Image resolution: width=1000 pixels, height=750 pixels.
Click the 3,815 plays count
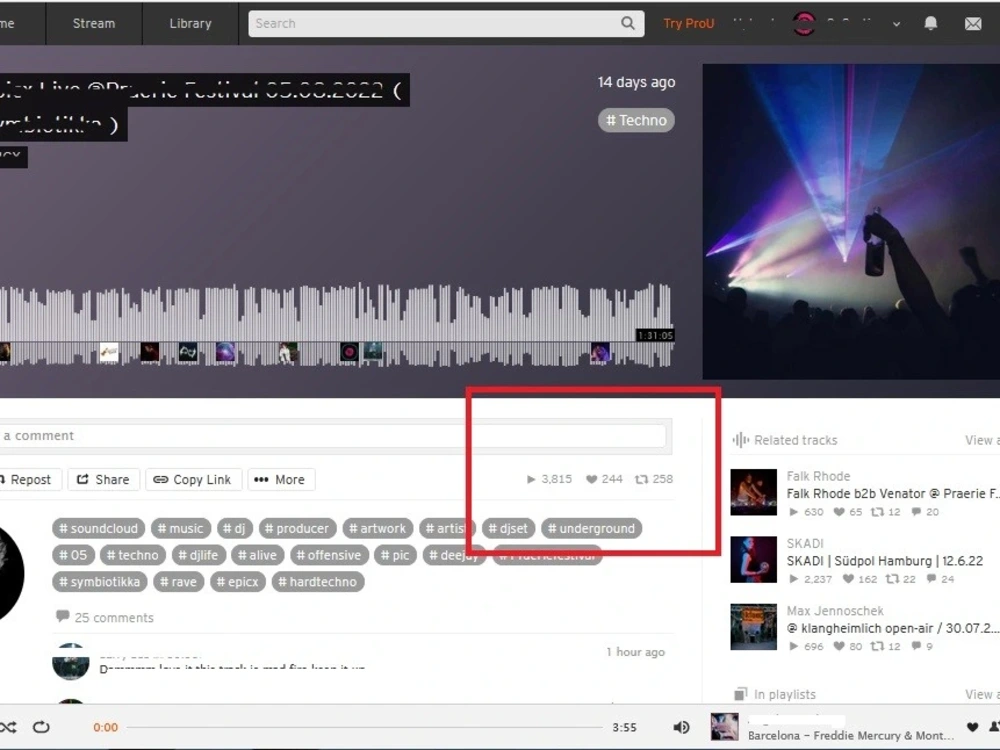tap(549, 479)
